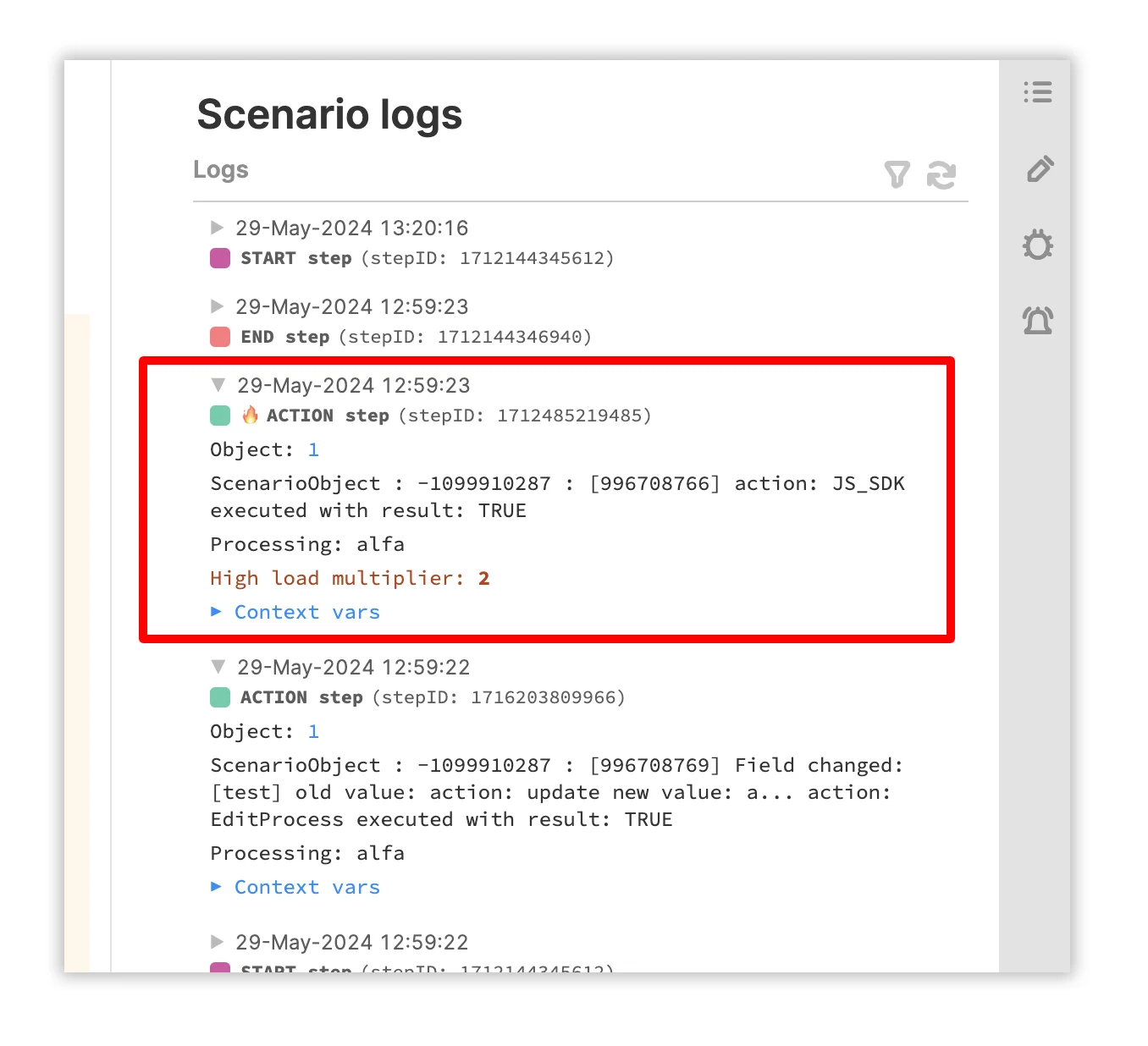This screenshot has height=1046, width=1148.
Task: Click the magenta START step color marker
Action: (220, 258)
